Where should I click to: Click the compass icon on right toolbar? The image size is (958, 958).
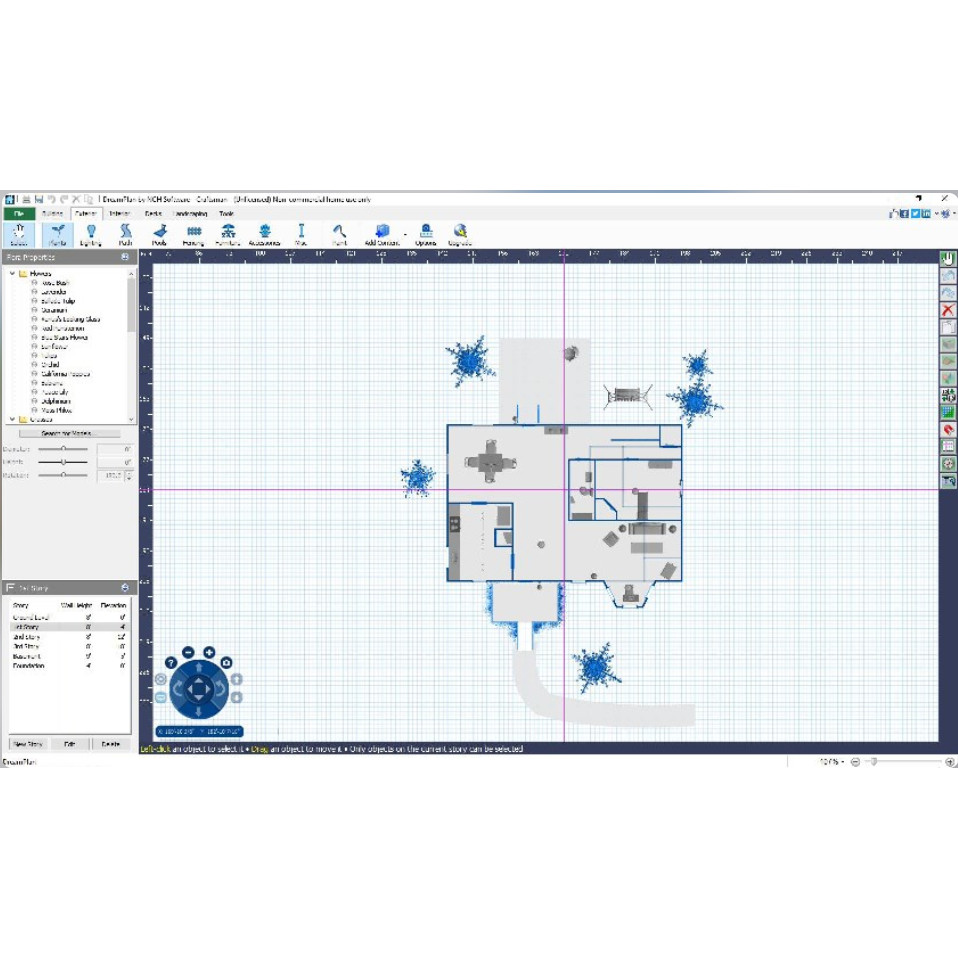948,464
